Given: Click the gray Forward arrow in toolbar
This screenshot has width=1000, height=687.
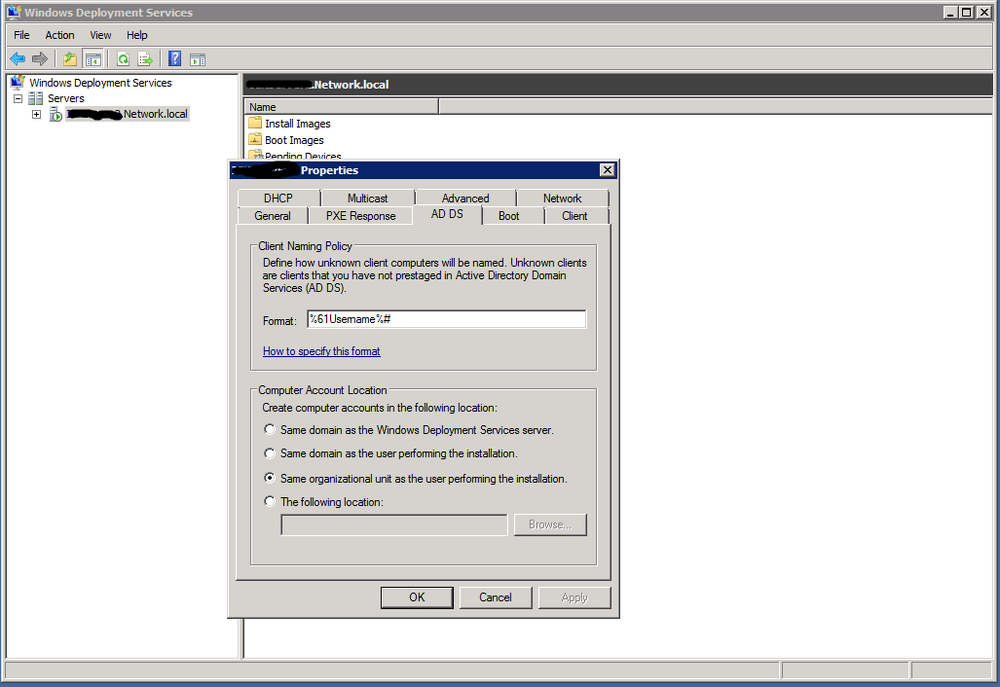Looking at the screenshot, I should point(40,59).
